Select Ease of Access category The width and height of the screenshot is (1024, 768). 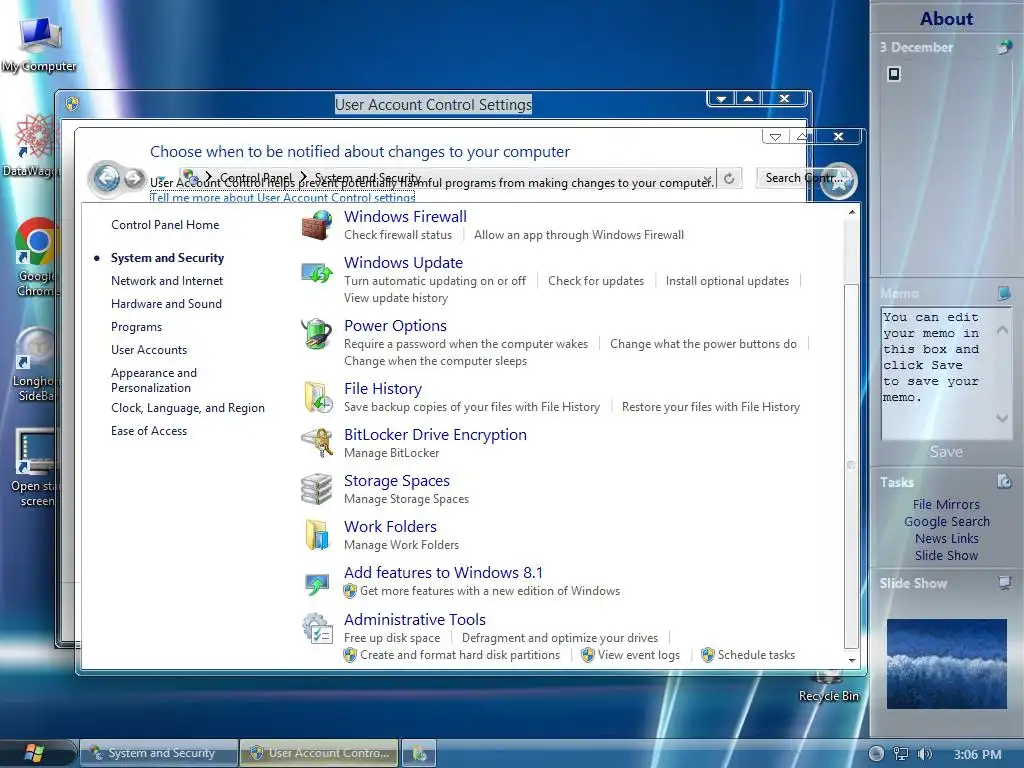[x=149, y=431]
